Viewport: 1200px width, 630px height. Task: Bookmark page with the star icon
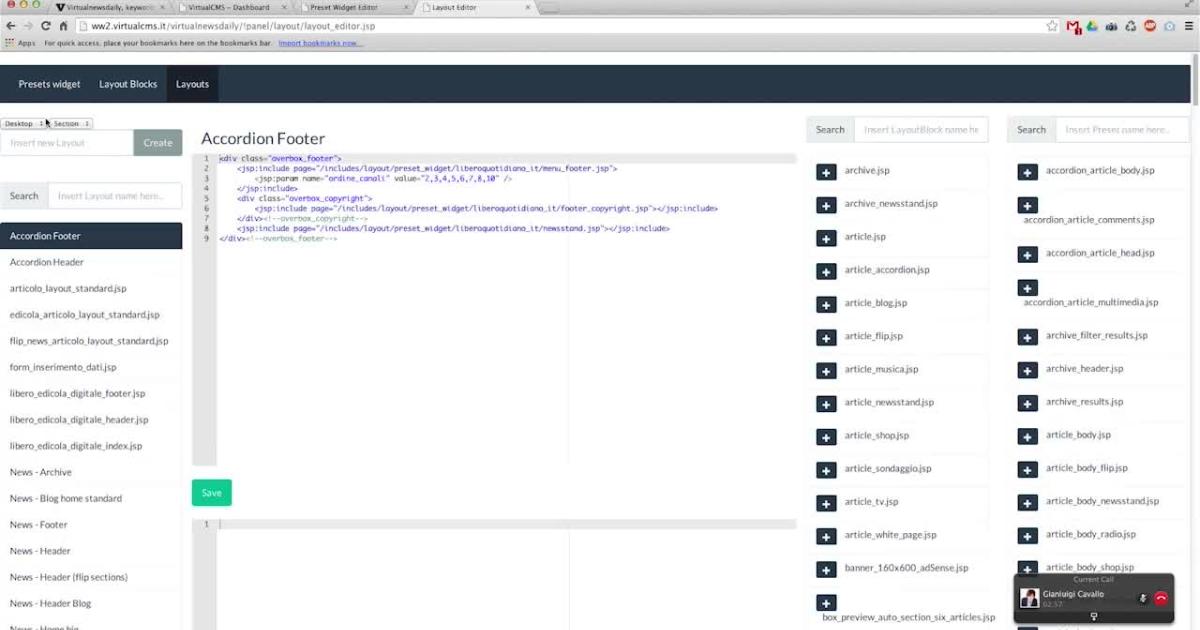click(1051, 26)
